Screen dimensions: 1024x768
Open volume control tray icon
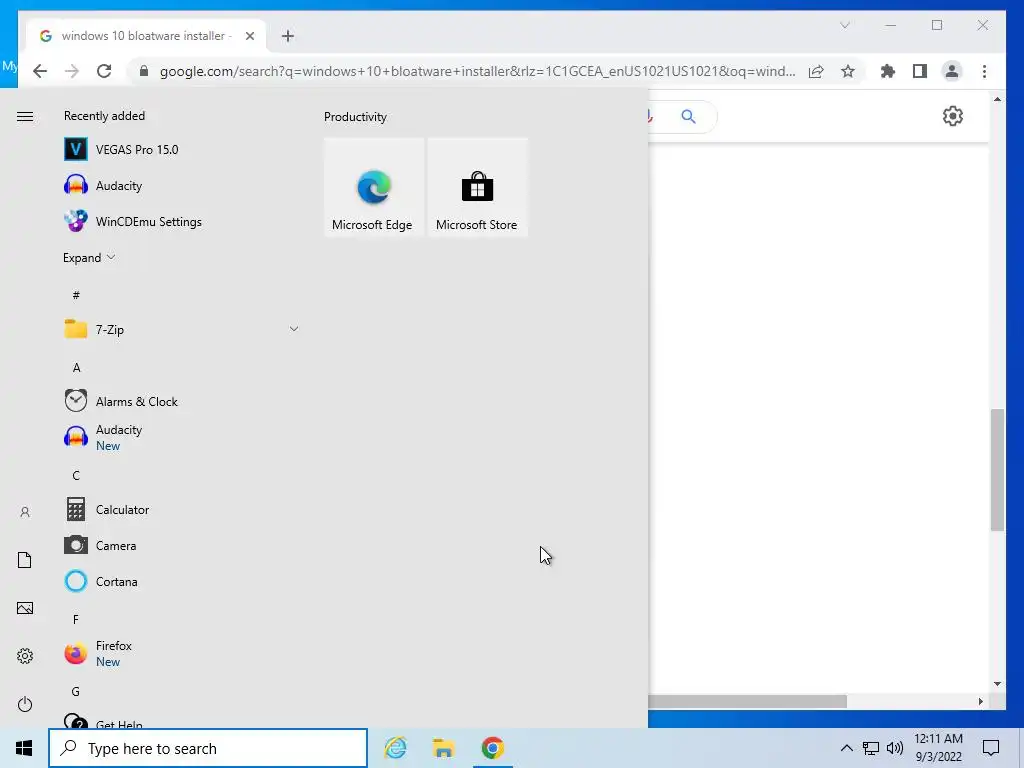point(895,748)
